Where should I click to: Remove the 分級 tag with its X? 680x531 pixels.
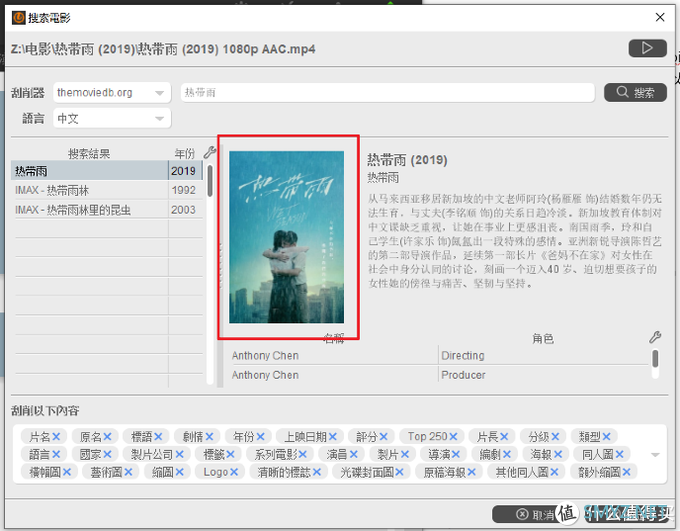(x=555, y=436)
